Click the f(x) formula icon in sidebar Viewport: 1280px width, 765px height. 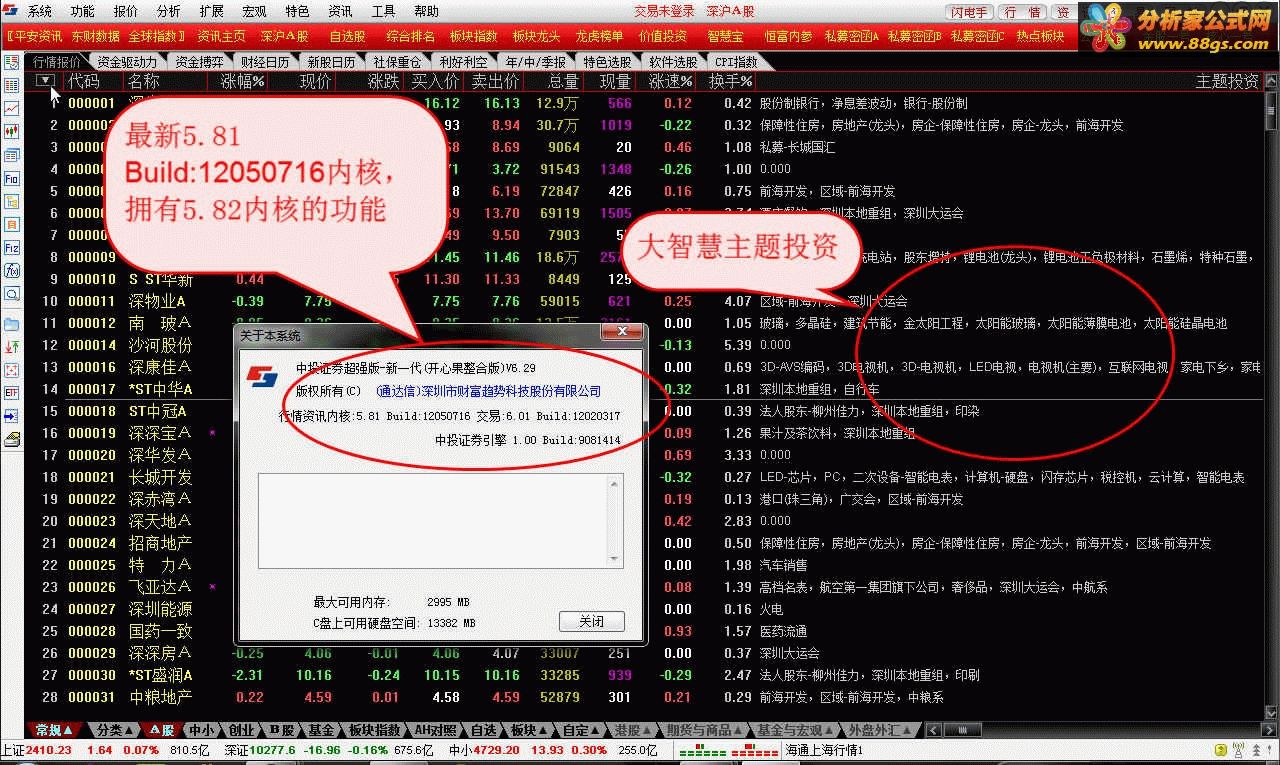tap(11, 270)
